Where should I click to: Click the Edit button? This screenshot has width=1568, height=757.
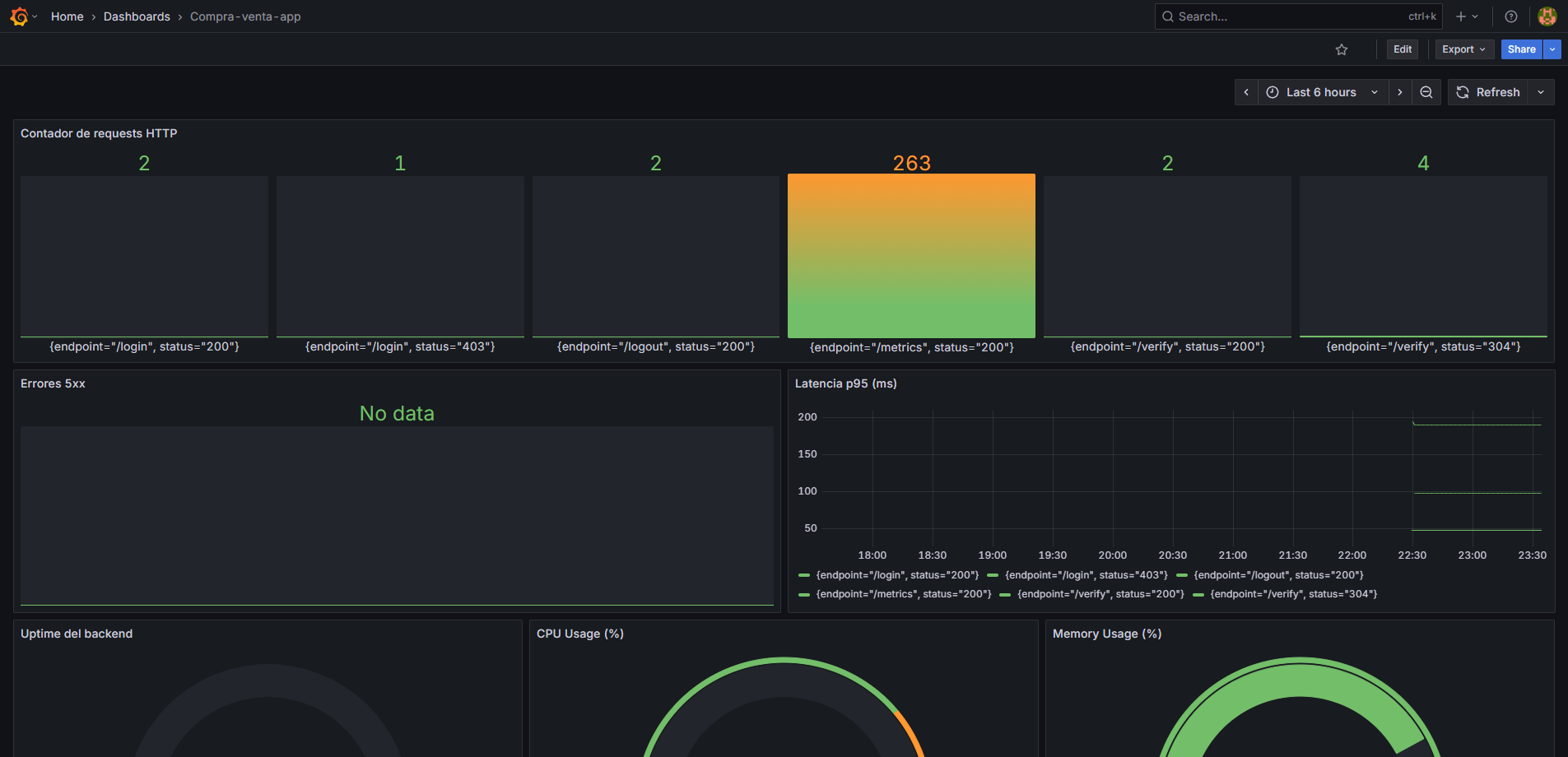tap(1403, 49)
